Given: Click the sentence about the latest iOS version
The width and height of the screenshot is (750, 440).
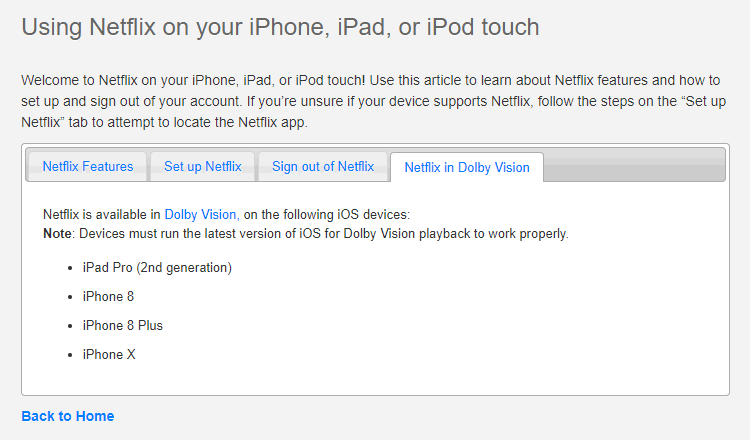Looking at the screenshot, I should point(323,234).
